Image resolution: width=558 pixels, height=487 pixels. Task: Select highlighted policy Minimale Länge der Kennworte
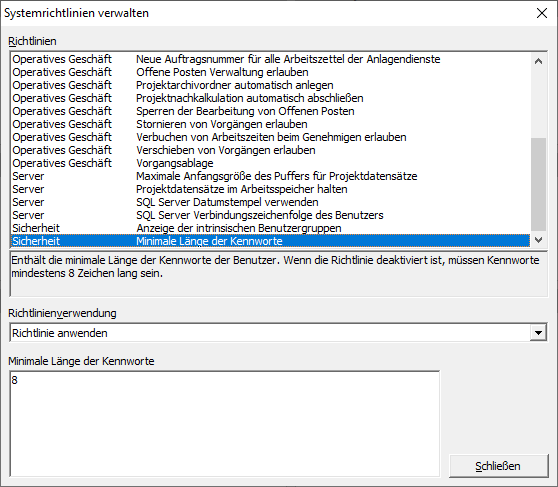[270, 241]
